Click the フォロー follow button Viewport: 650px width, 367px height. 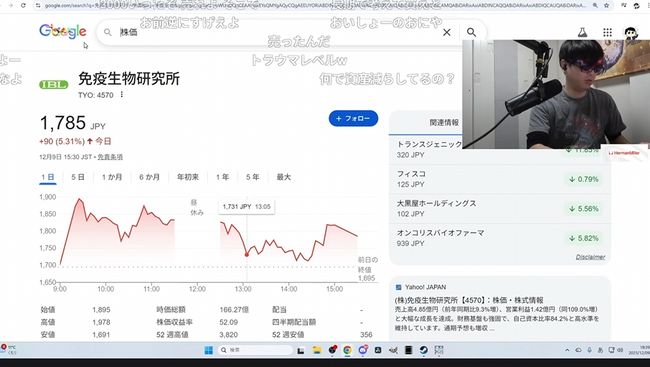[353, 119]
